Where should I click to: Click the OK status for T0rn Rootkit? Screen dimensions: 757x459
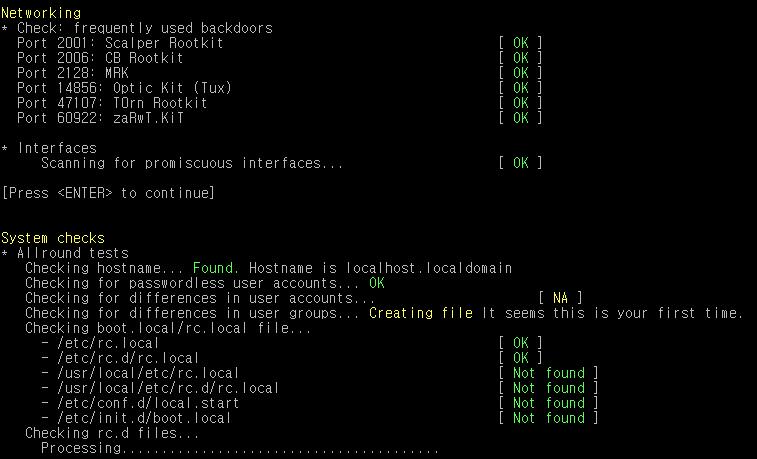(x=520, y=103)
